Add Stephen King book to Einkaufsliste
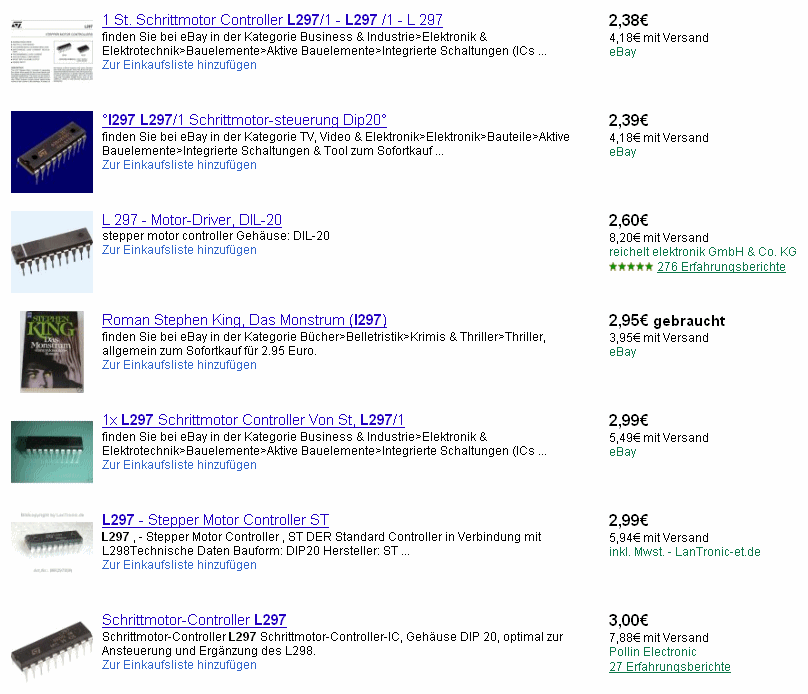808x694 pixels. coord(179,365)
